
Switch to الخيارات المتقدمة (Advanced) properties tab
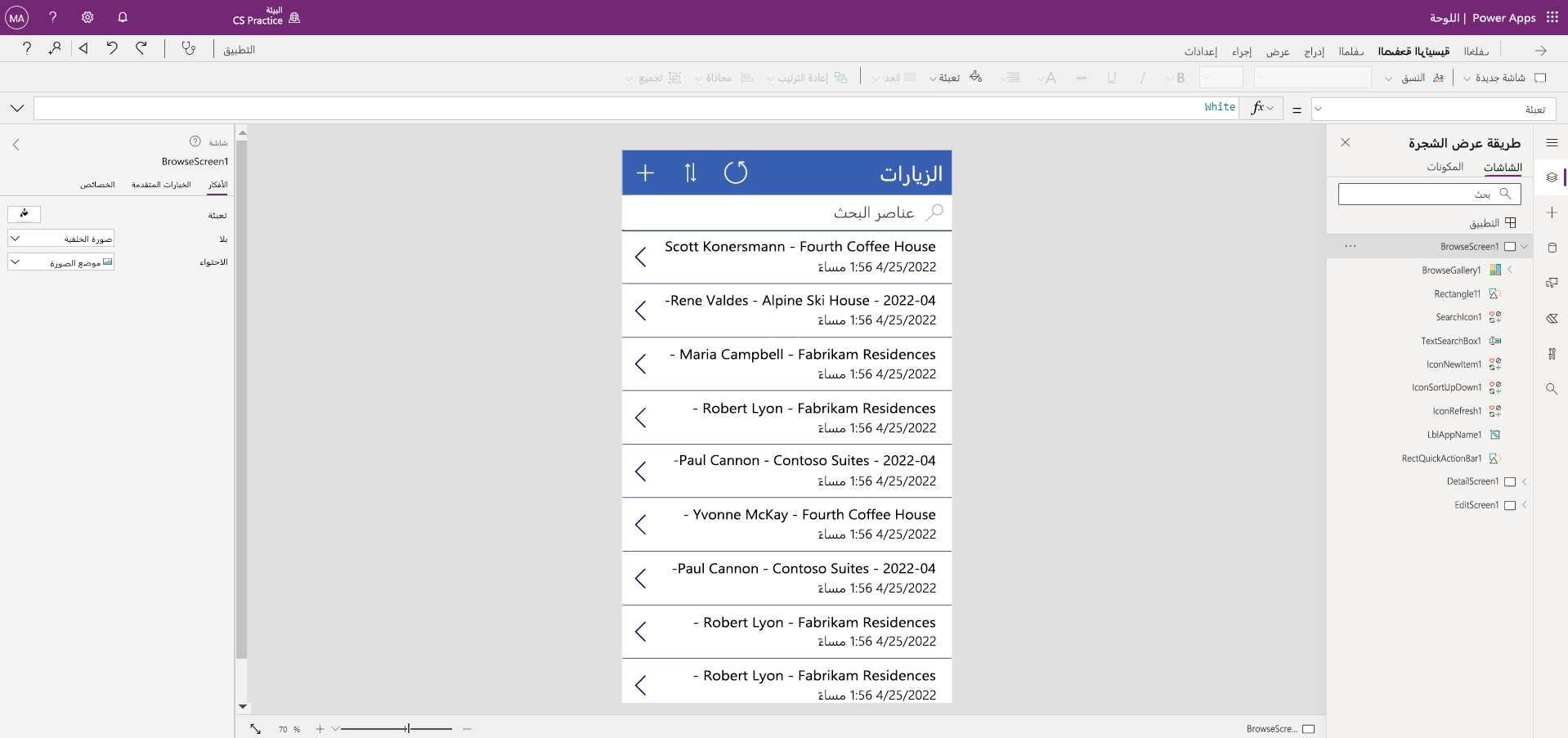(161, 185)
